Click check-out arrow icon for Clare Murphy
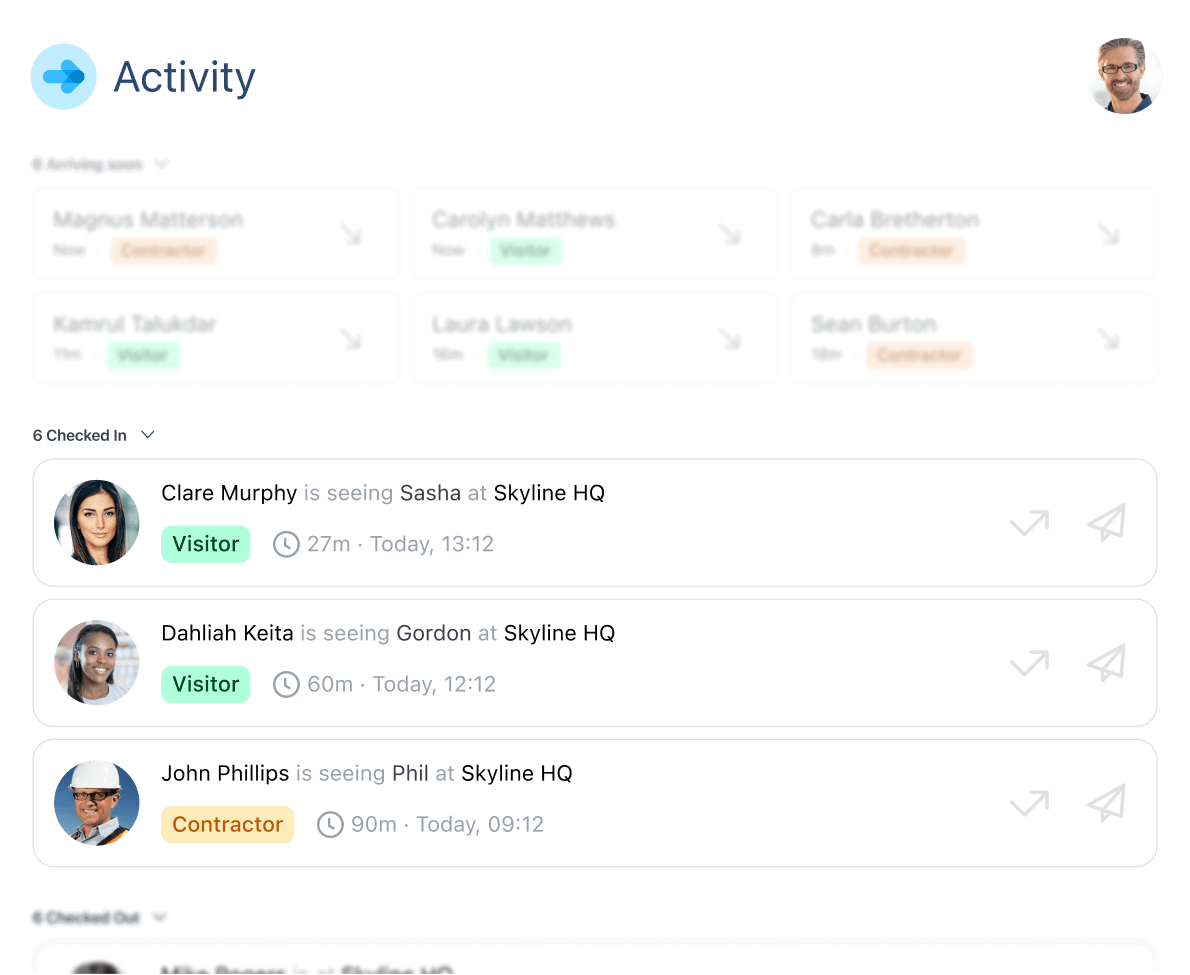Viewport: 1190px width, 975px height. click(1029, 522)
